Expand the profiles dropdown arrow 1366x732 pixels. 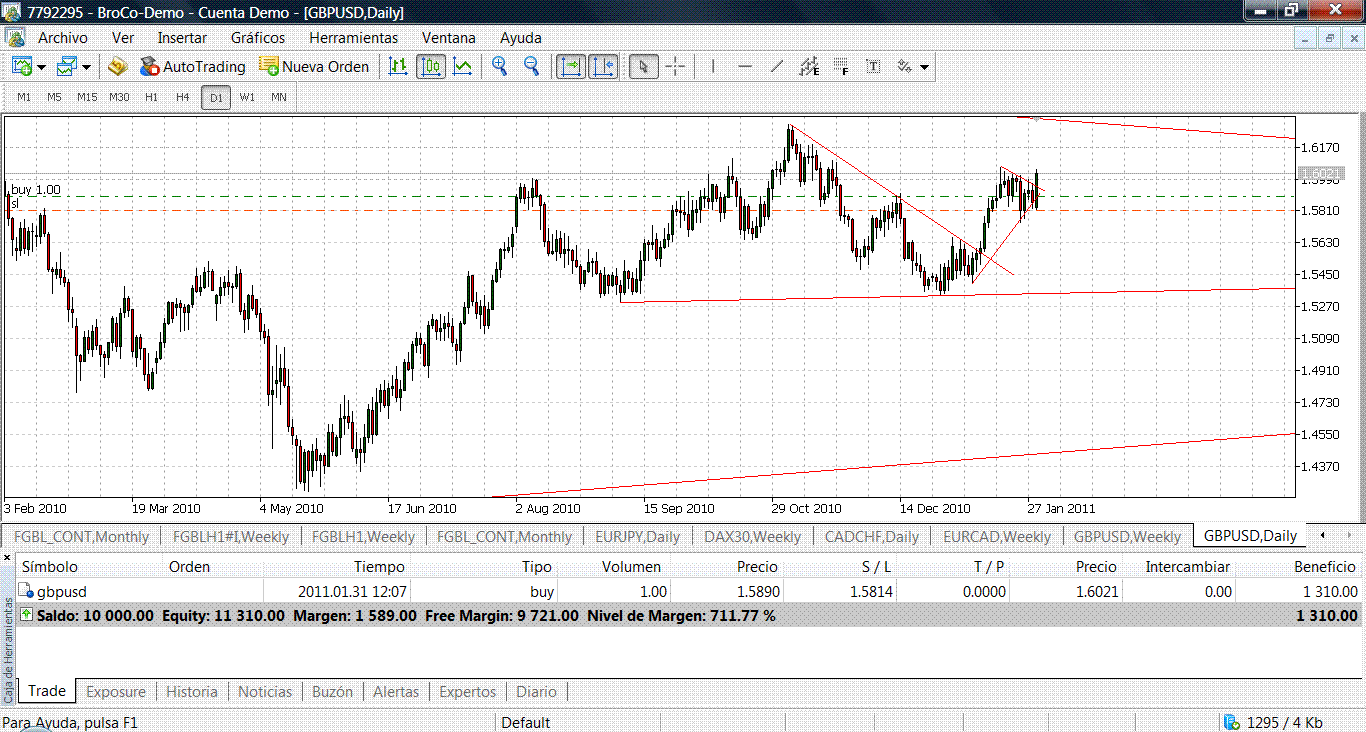click(87, 67)
